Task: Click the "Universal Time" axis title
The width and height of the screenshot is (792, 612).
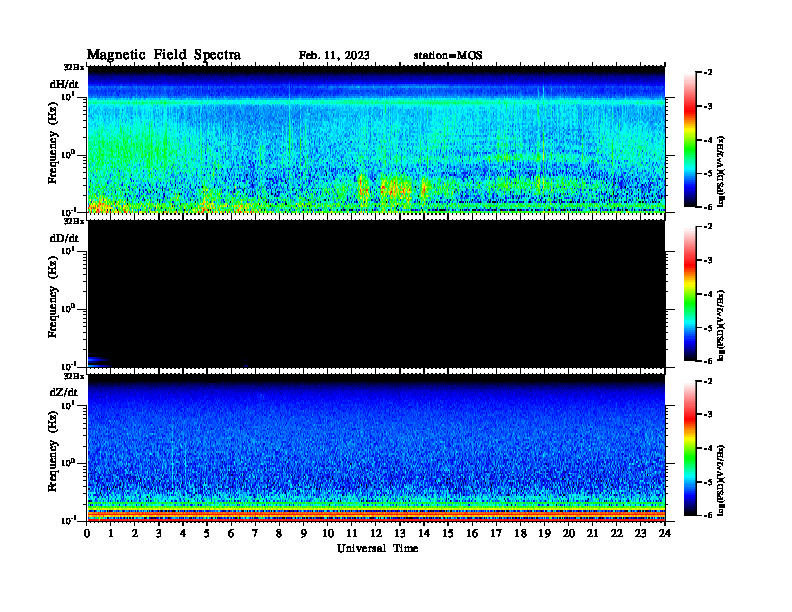Action: click(377, 548)
